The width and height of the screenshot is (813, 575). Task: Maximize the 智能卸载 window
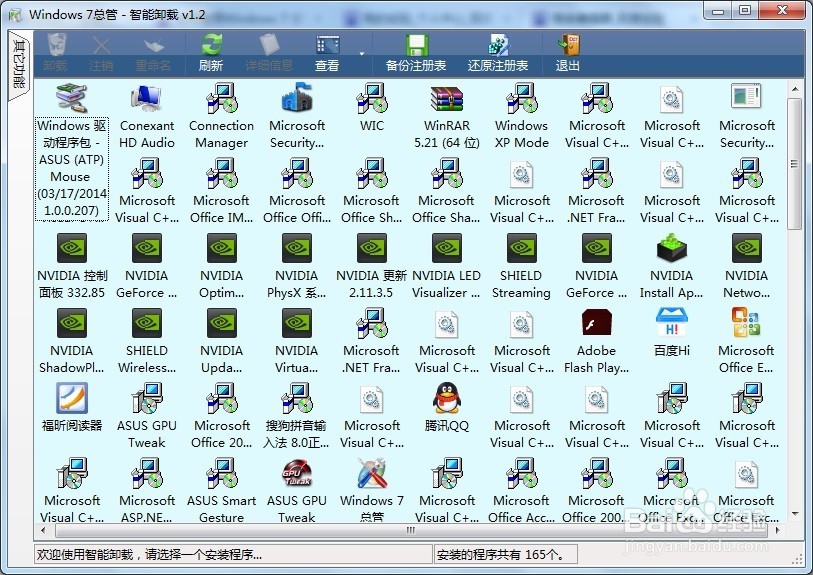click(745, 10)
